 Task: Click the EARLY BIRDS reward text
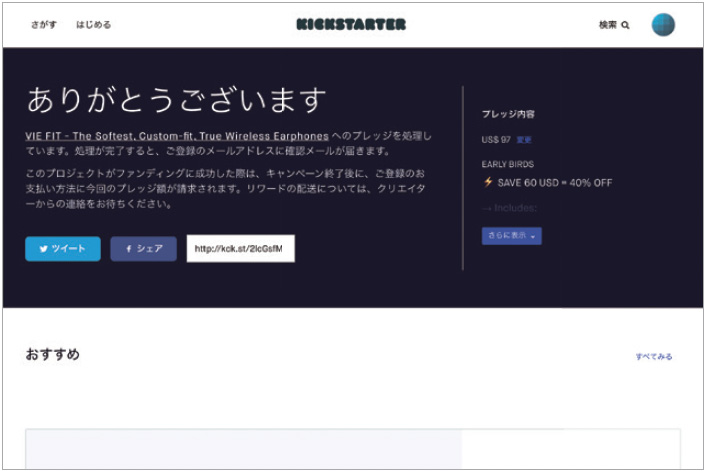(508, 164)
